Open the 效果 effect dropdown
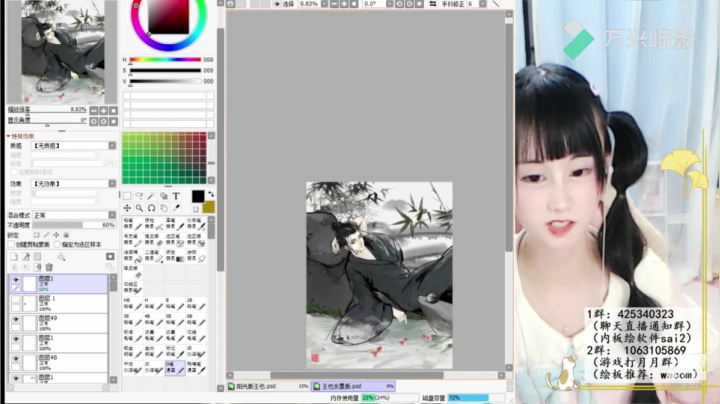 pyautogui.click(x=73, y=184)
